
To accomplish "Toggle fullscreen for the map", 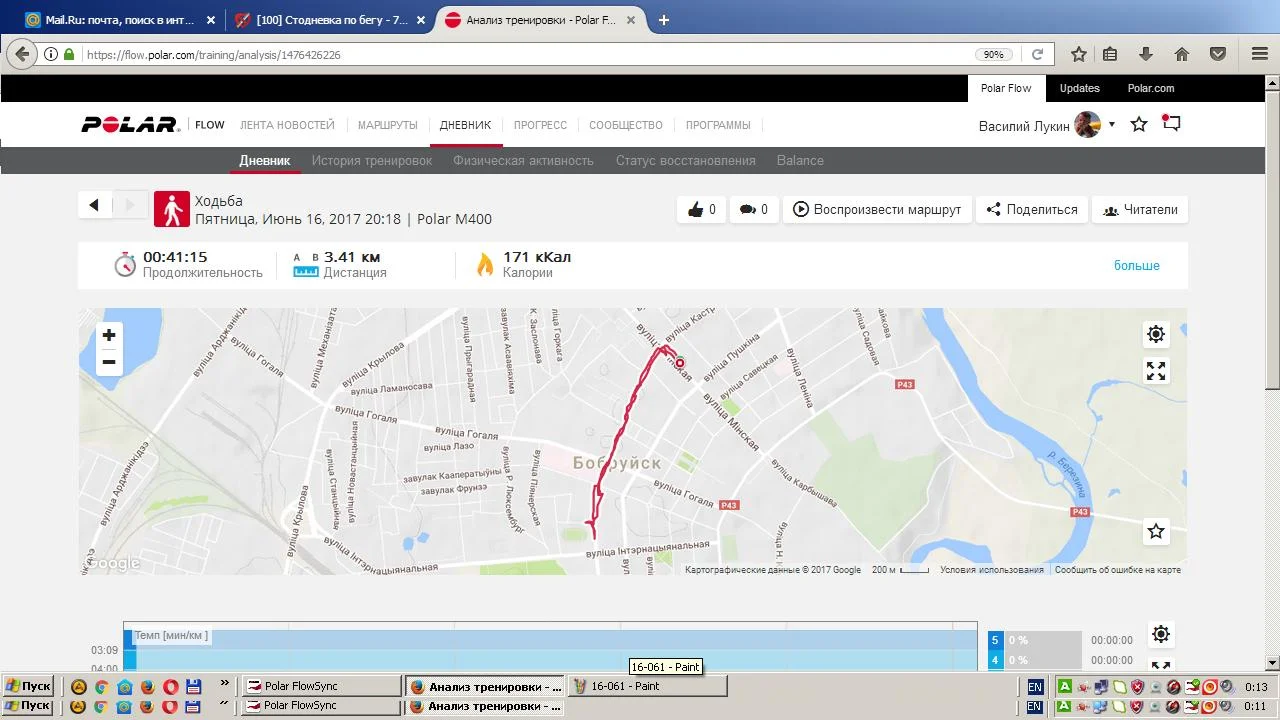I will (x=1156, y=371).
